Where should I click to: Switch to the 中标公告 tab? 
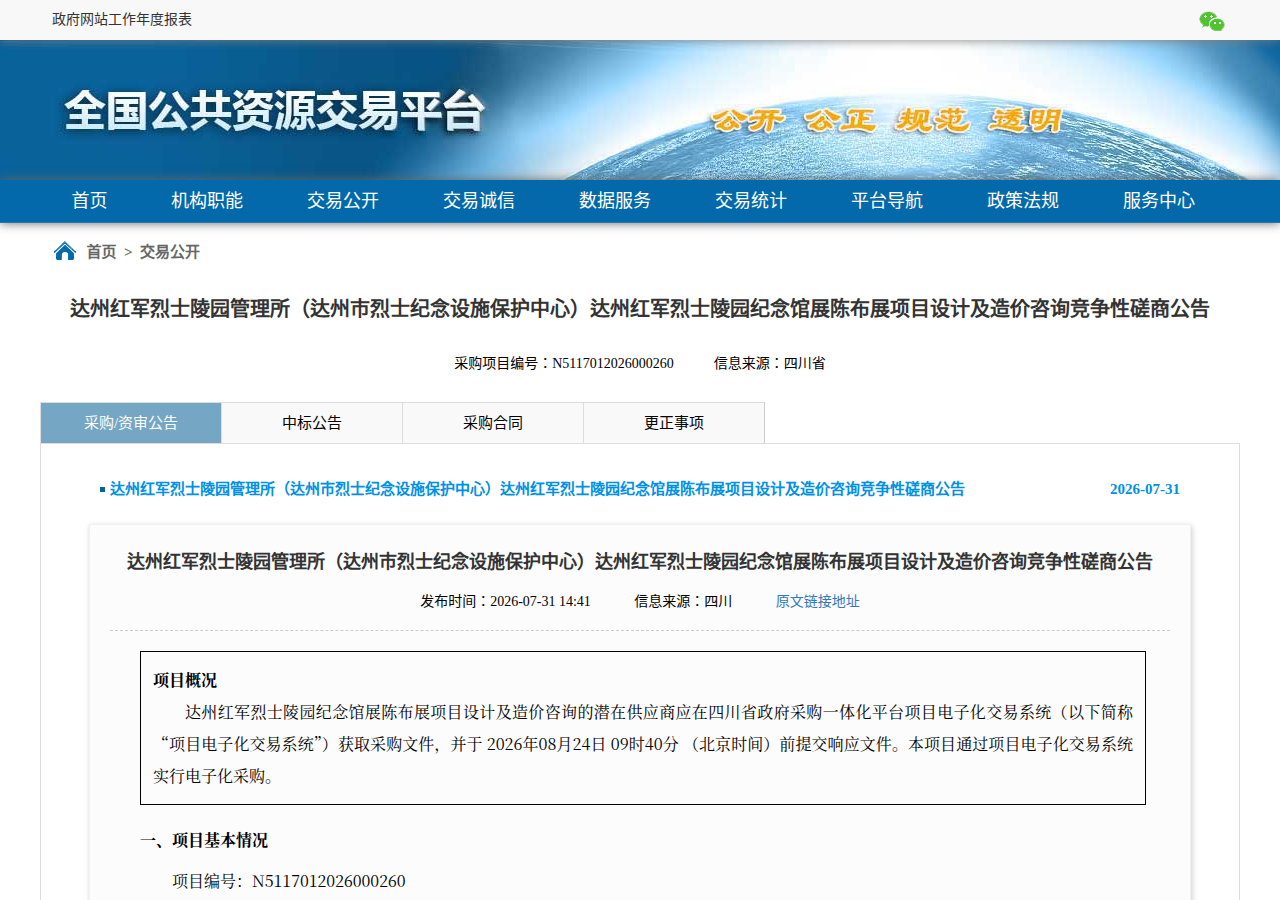click(x=312, y=423)
